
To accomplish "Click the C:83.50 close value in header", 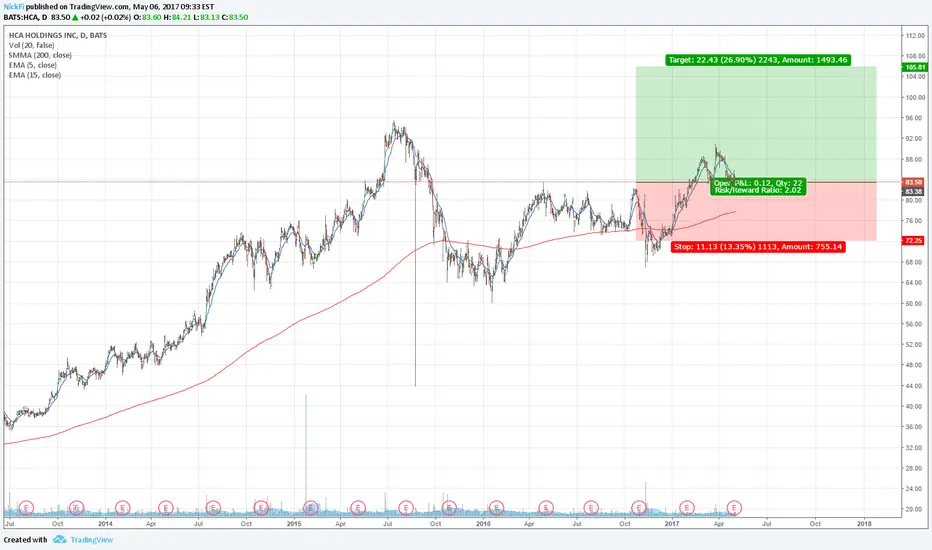I will (x=235, y=17).
